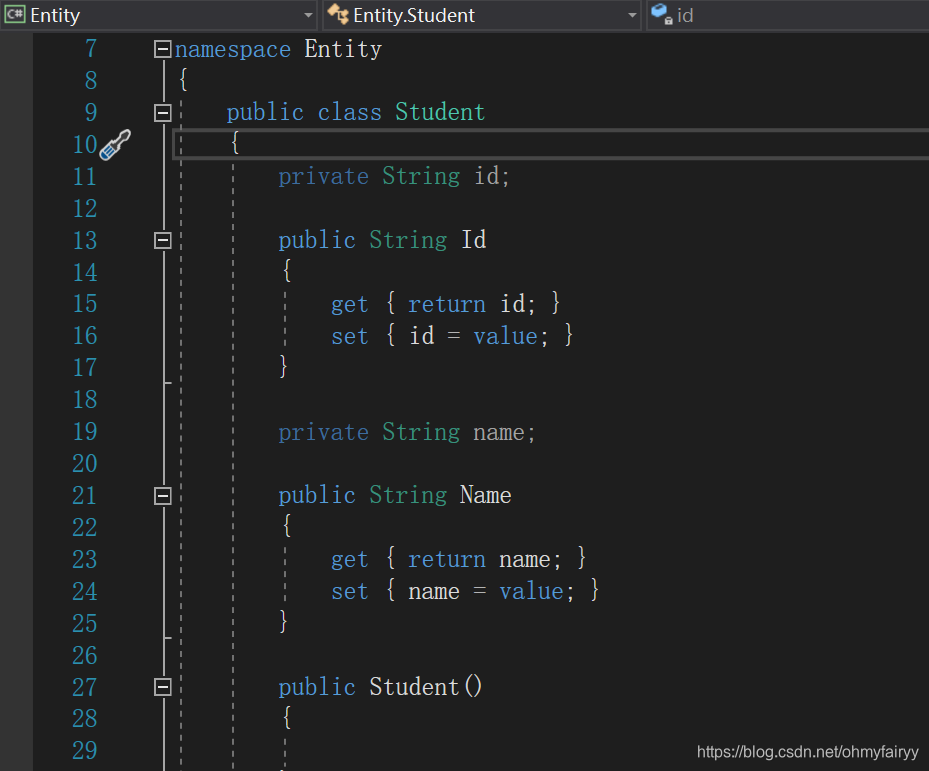
Task: Click the class icon beside Entity.Student
Action: (x=338, y=14)
